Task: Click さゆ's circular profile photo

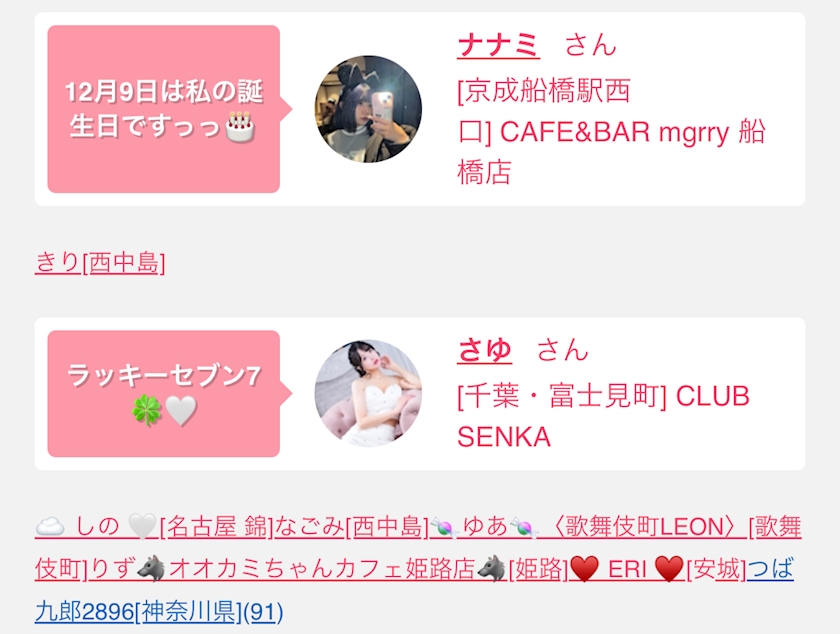Action: pyautogui.click(x=368, y=393)
